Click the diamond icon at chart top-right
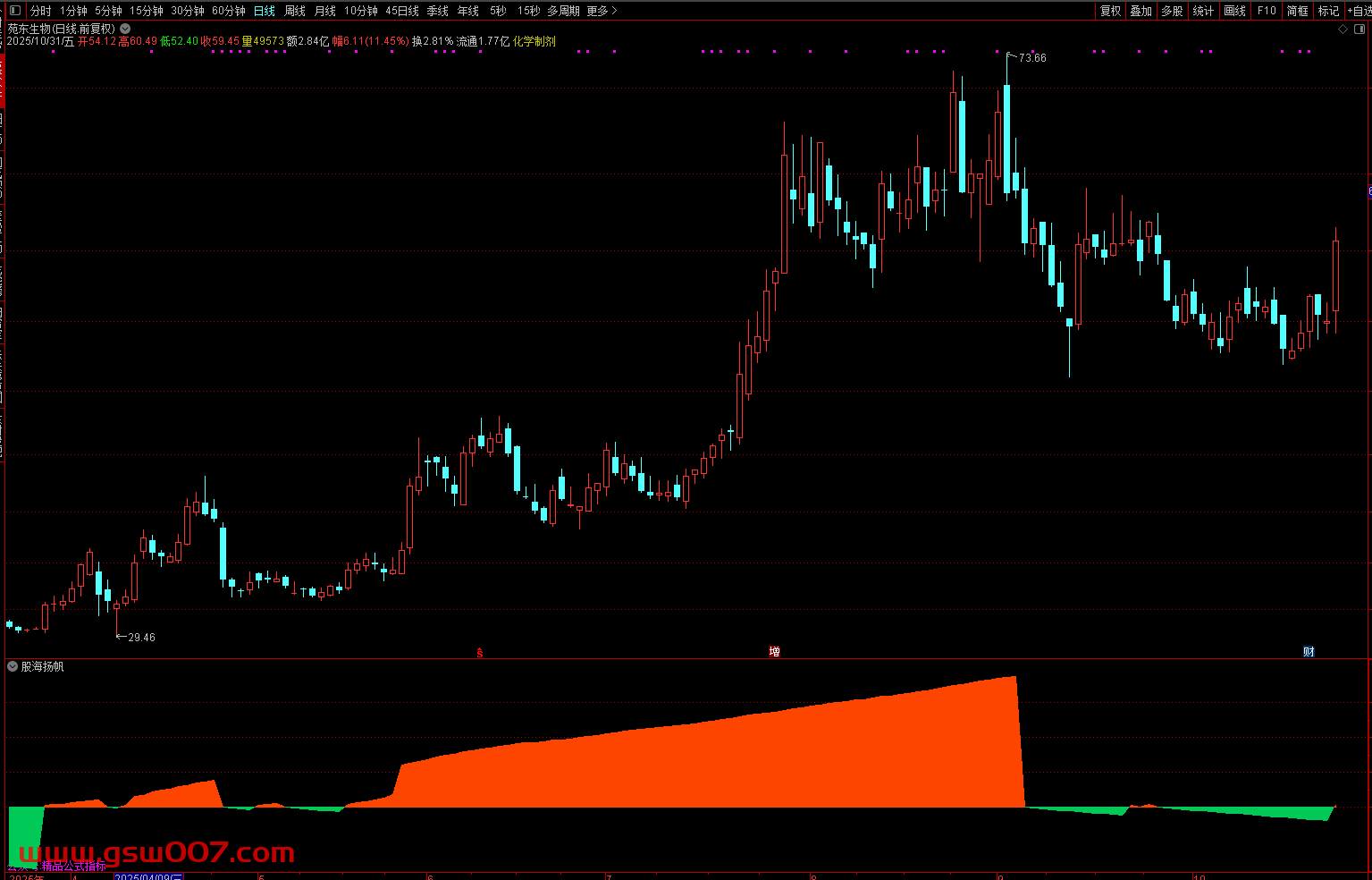 point(1343,30)
